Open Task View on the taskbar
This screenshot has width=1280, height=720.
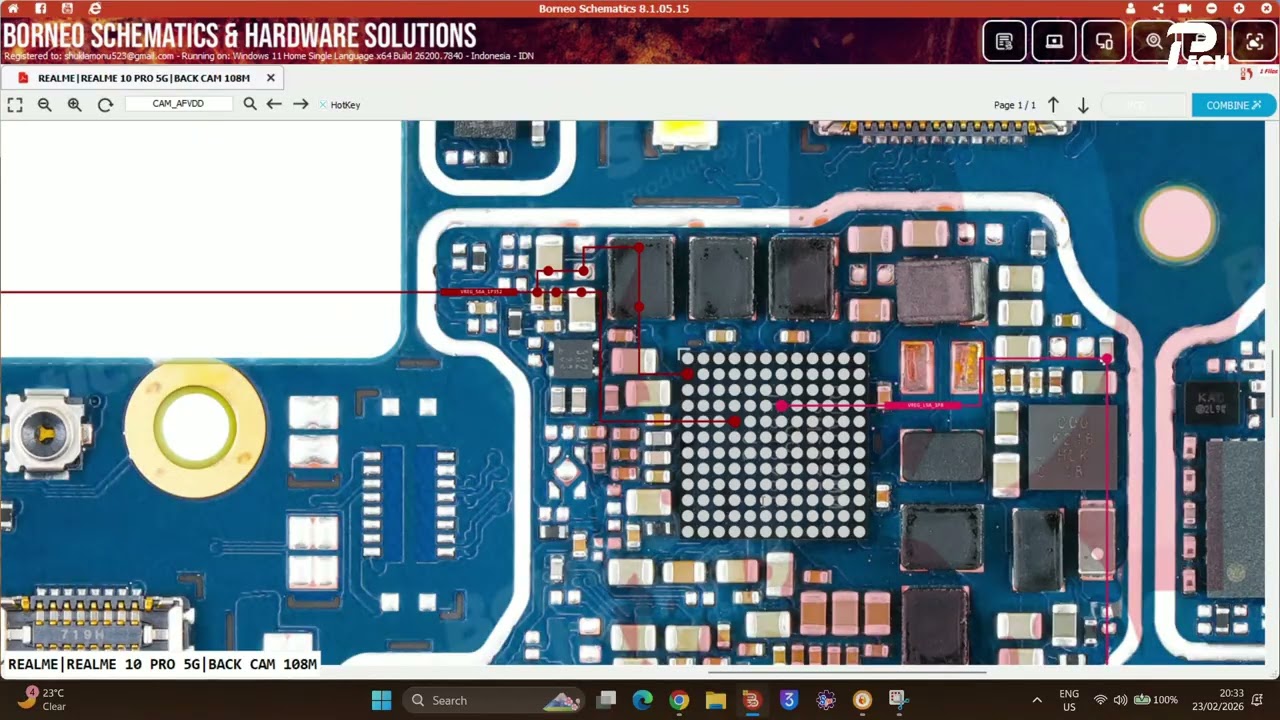point(606,700)
